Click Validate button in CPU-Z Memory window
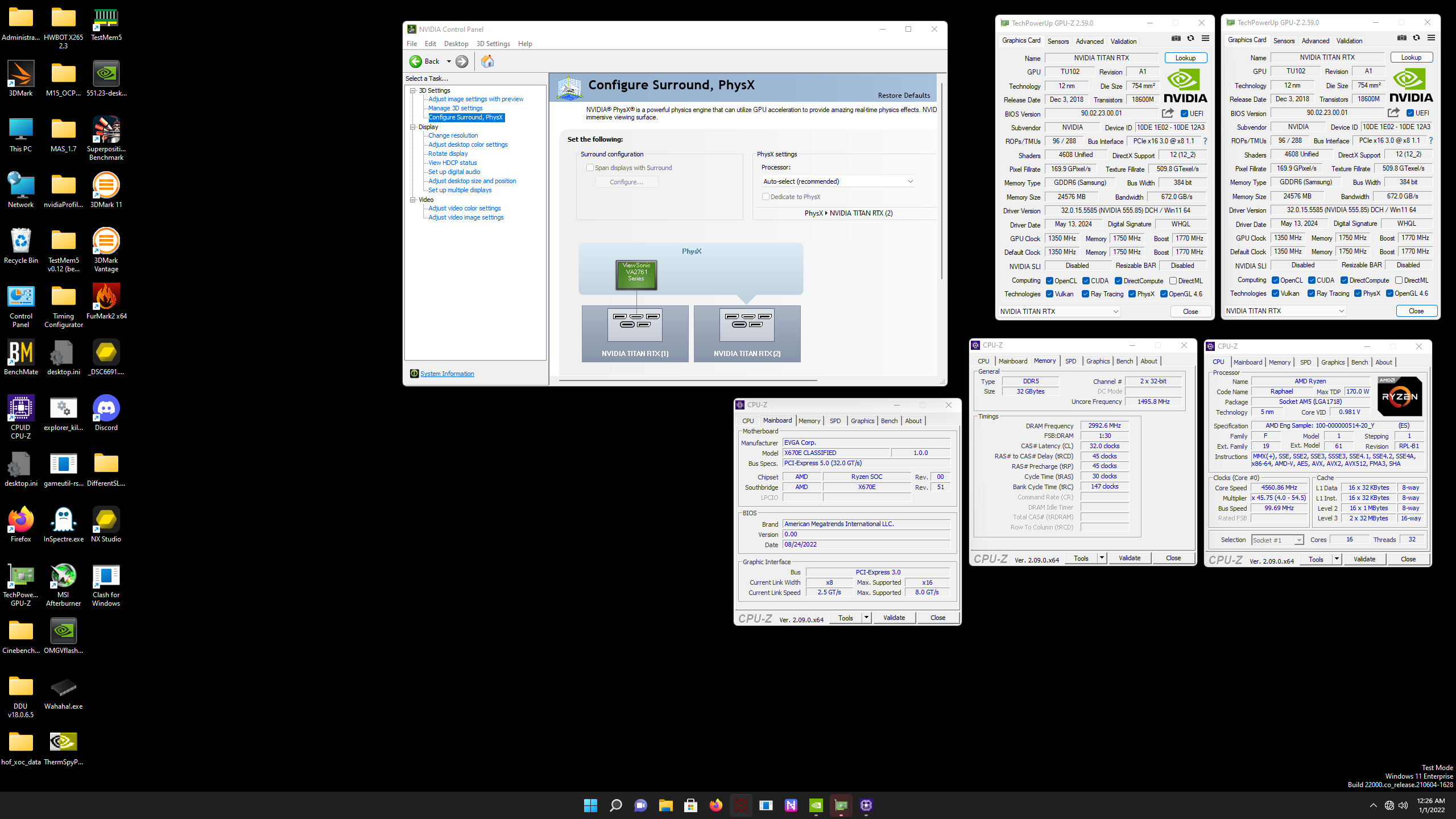The image size is (1456, 819). coord(1130,559)
